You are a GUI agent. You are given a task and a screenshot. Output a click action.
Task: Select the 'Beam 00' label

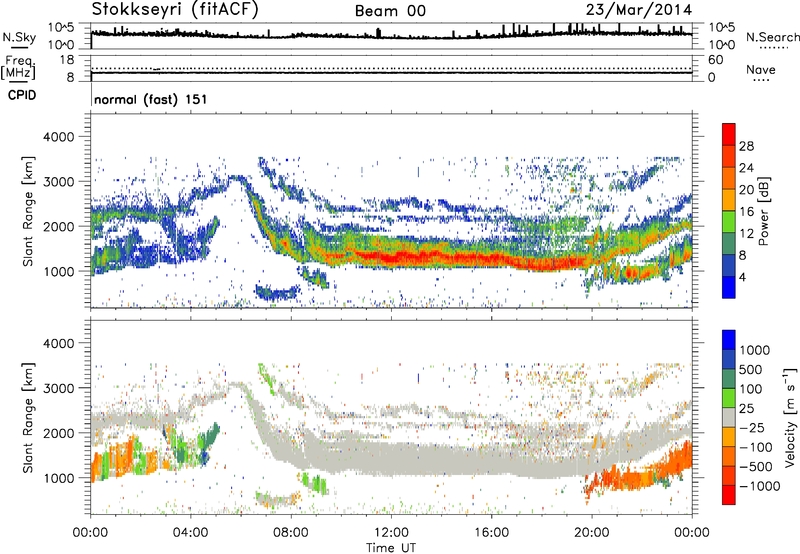click(x=390, y=11)
